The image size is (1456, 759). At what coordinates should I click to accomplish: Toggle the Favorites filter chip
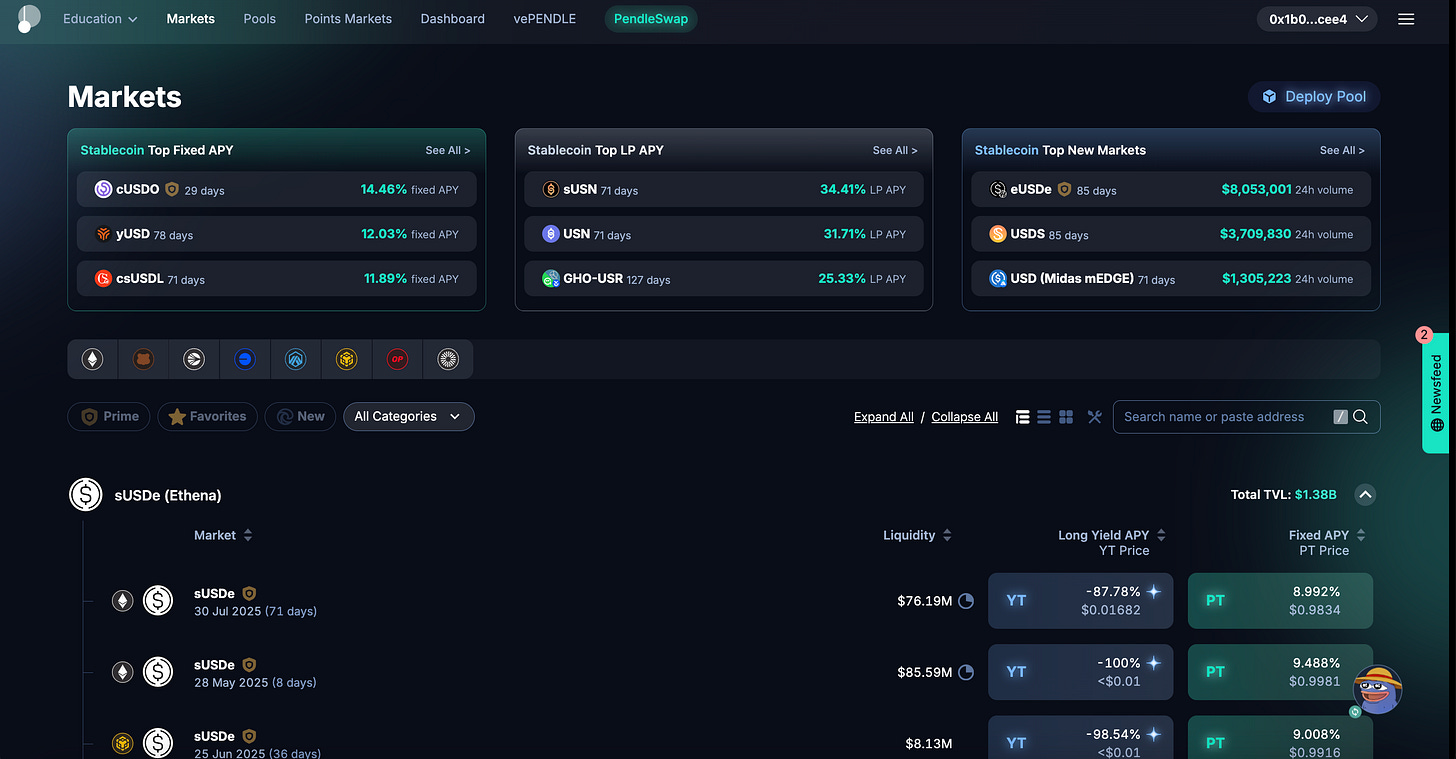[208, 416]
